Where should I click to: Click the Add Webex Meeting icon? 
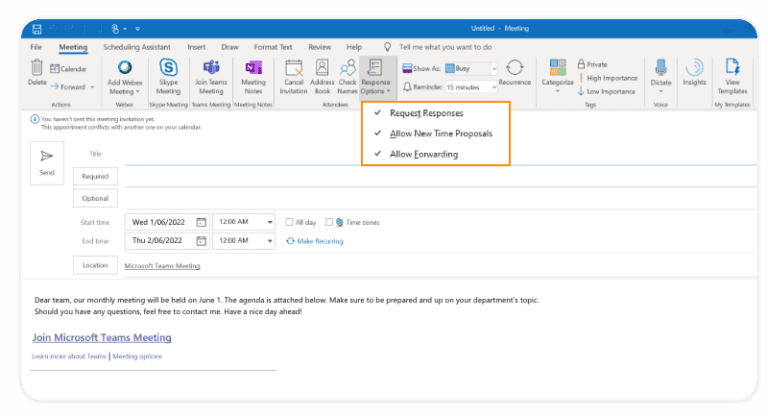125,67
